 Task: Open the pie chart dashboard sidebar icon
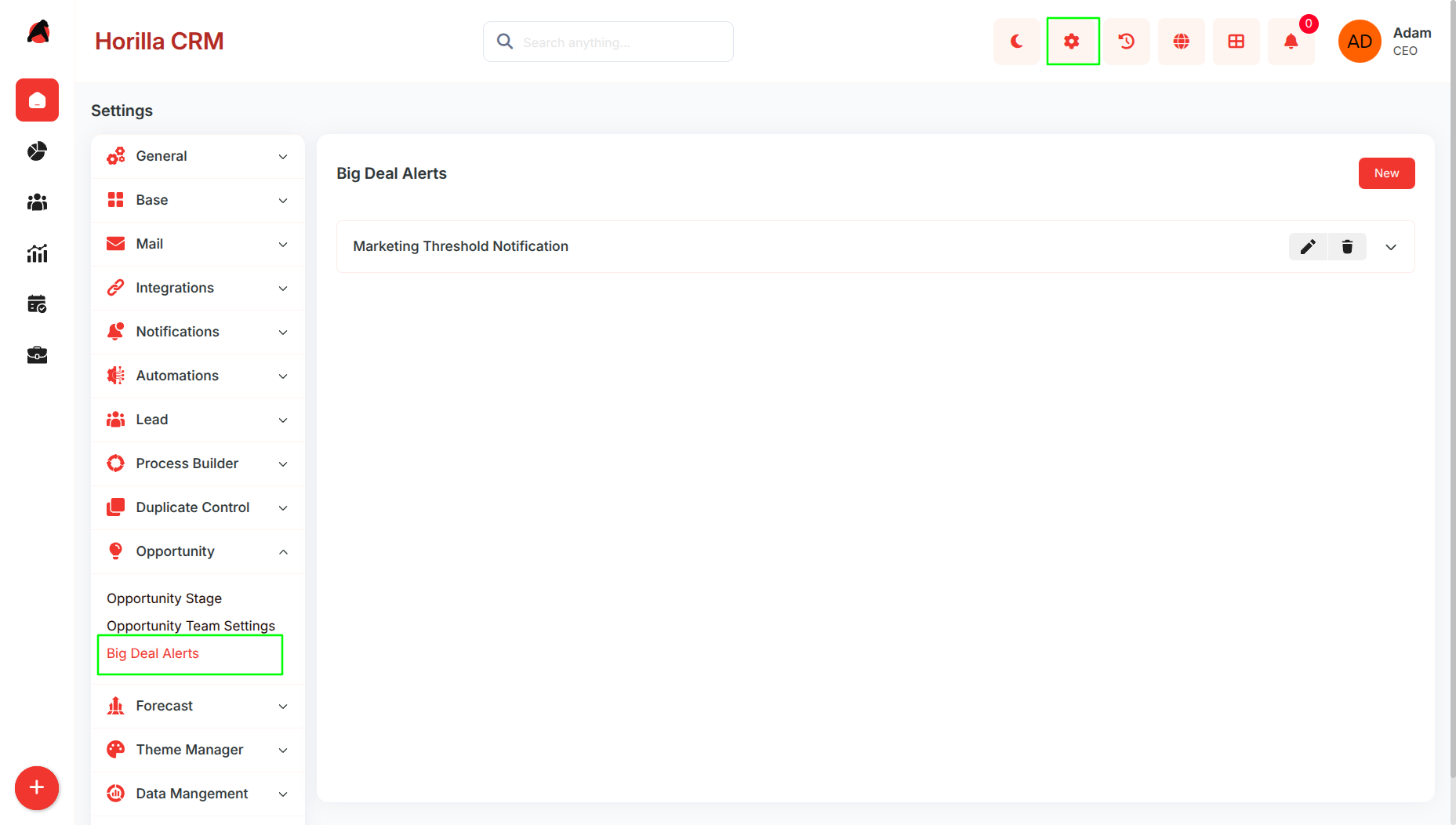37,151
